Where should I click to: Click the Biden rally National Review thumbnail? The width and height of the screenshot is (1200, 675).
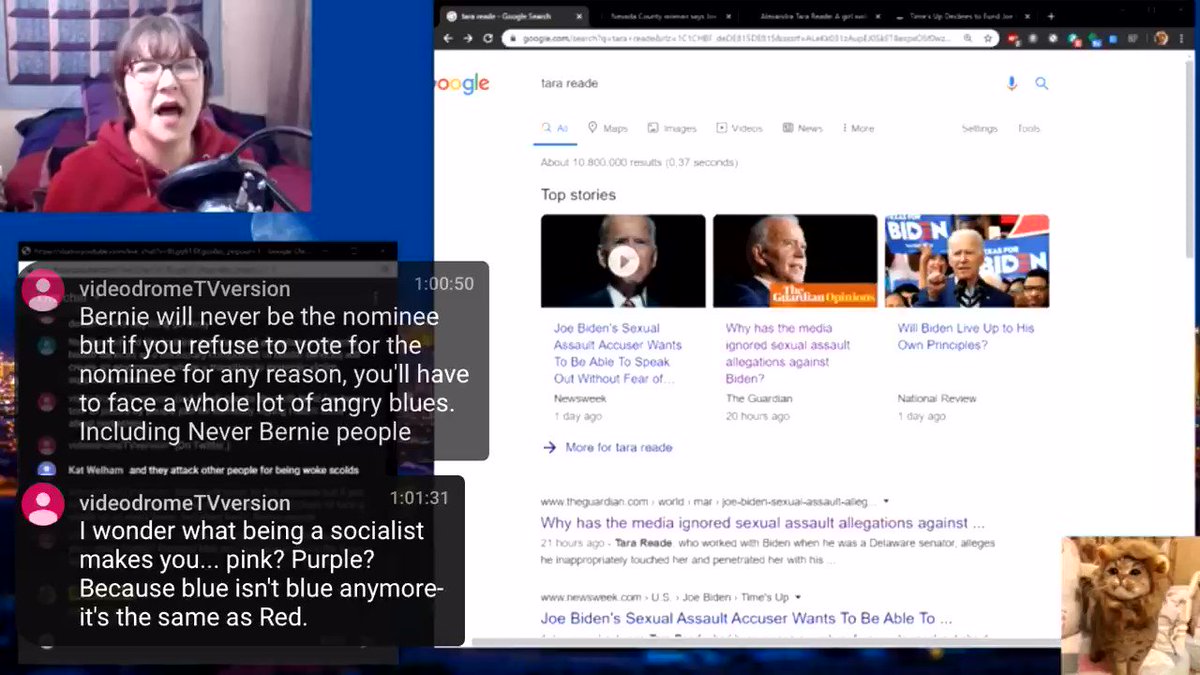click(x=967, y=261)
